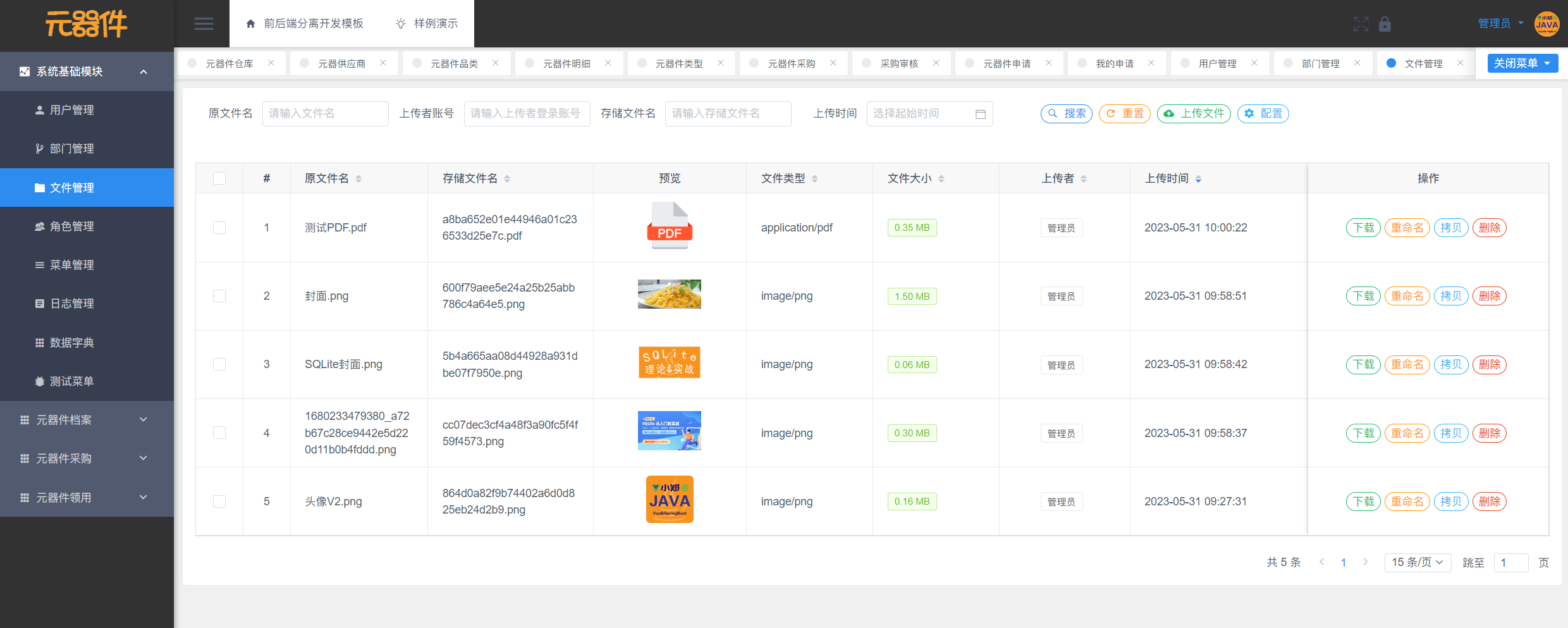The image size is (1568, 628).
Task: Switch to the 元器件采购 tab
Action: tap(791, 63)
